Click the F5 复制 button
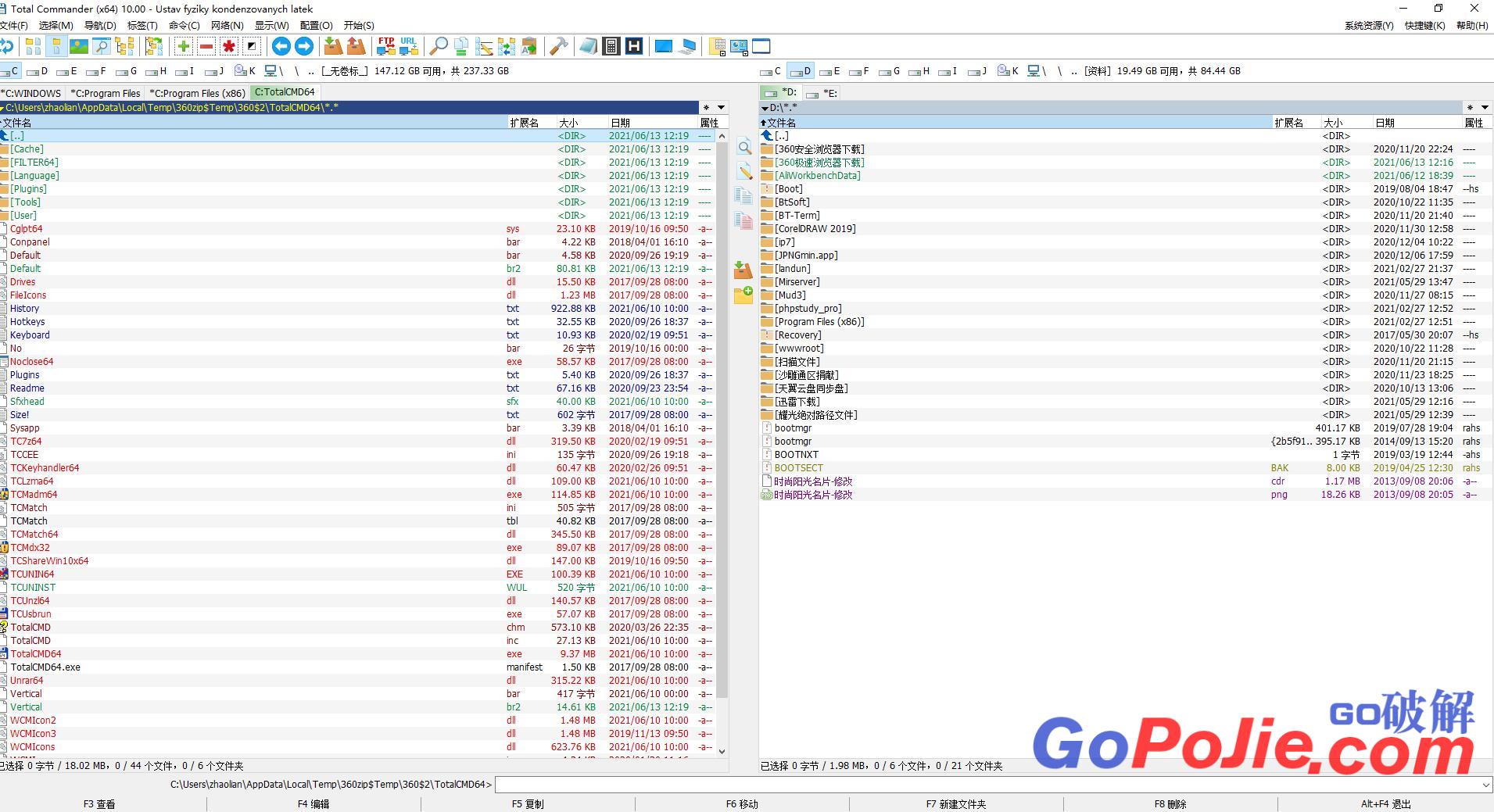This screenshot has height=812, width=1494. click(528, 803)
